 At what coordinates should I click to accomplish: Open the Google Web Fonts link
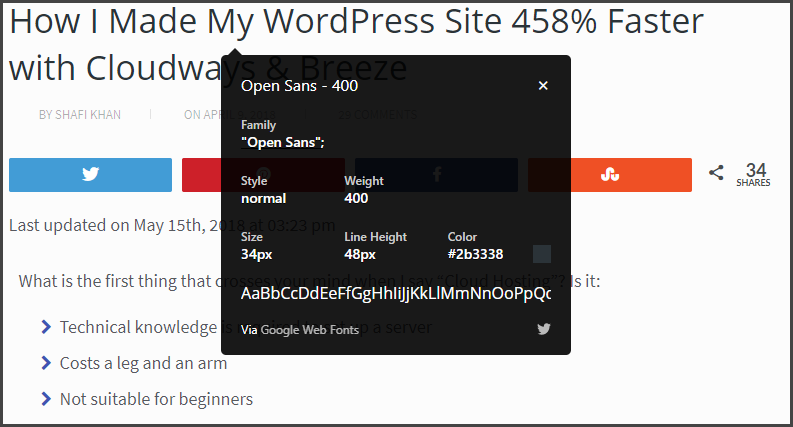click(310, 330)
